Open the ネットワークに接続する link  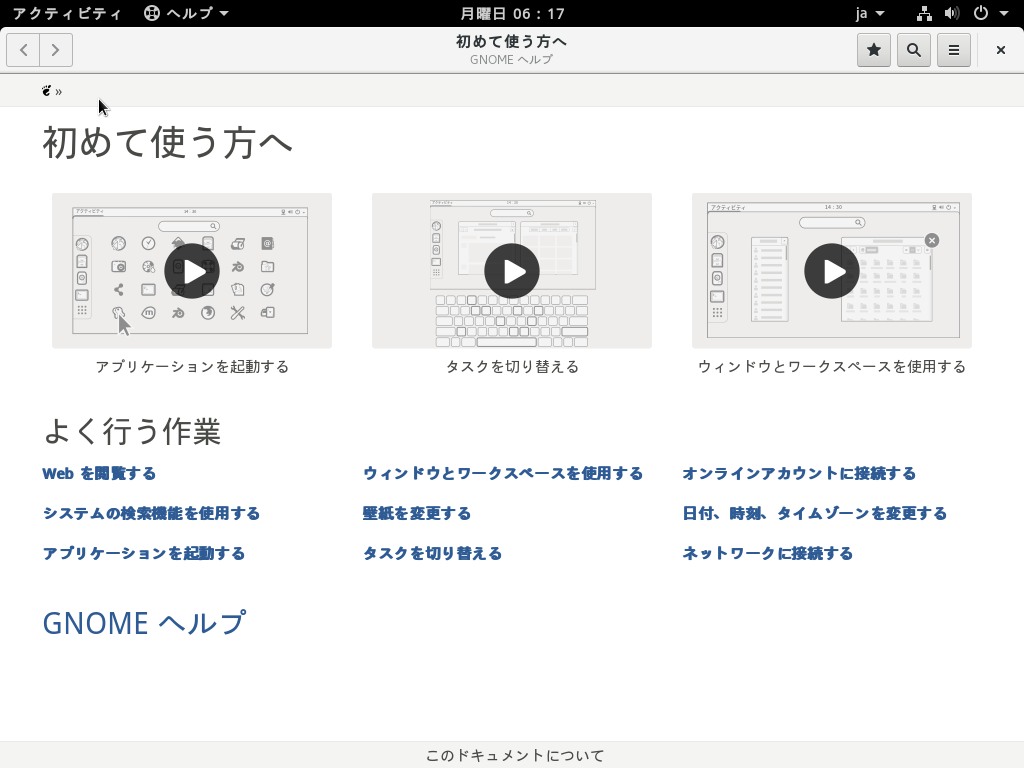768,553
